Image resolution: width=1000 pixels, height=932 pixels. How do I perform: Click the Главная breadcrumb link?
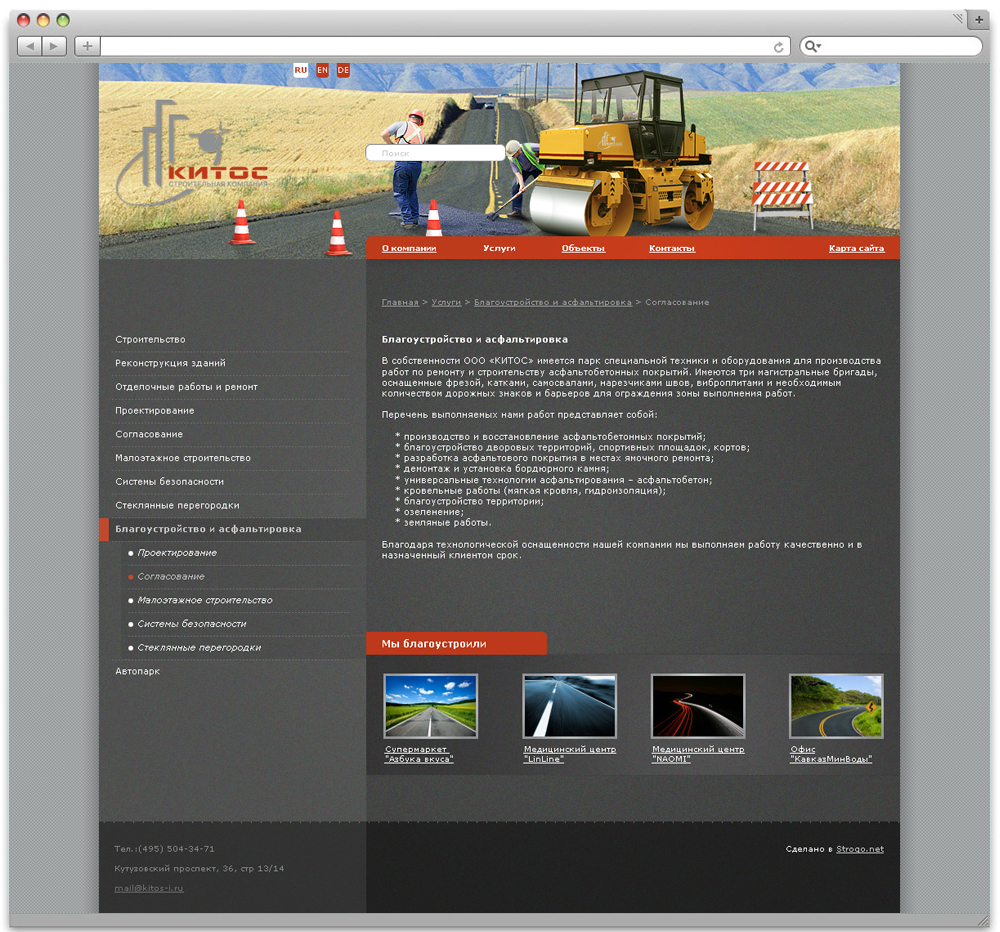point(400,302)
